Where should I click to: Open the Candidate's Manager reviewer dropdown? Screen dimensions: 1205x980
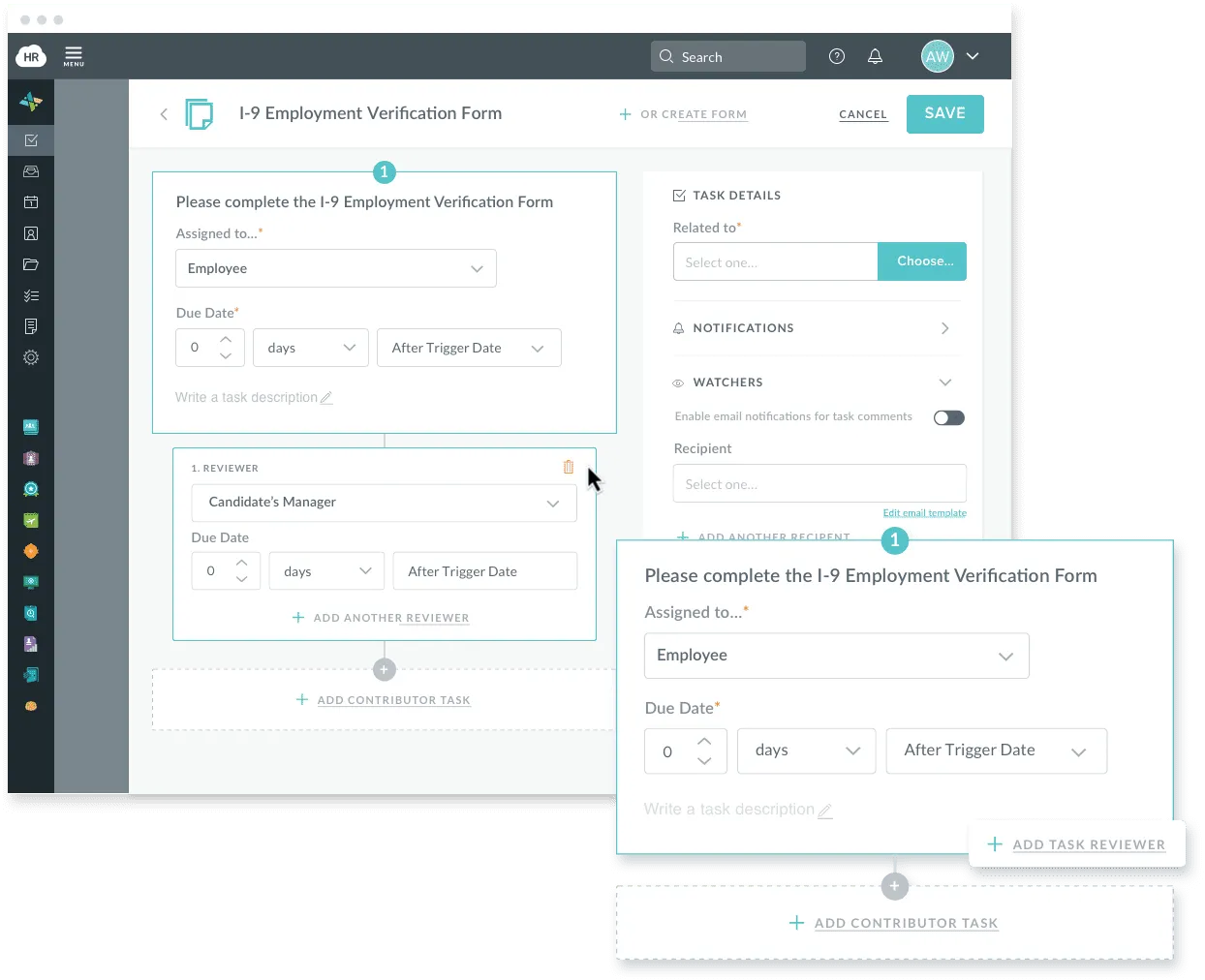pyautogui.click(x=385, y=503)
